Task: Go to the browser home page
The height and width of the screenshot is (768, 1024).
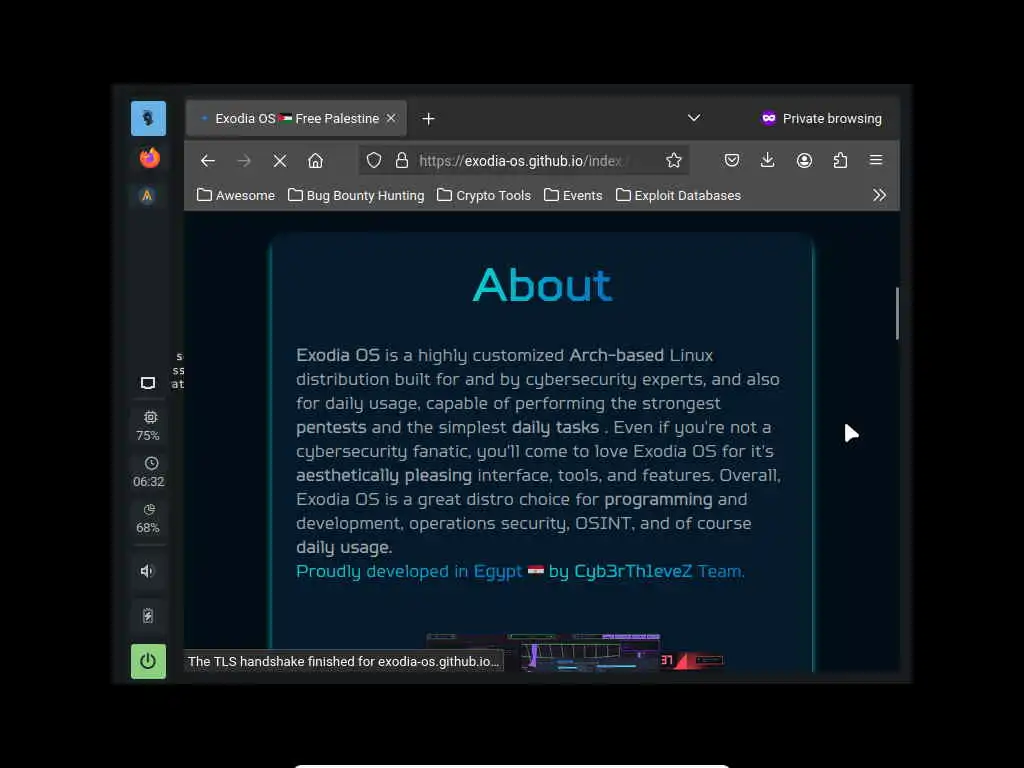Action: (315, 161)
